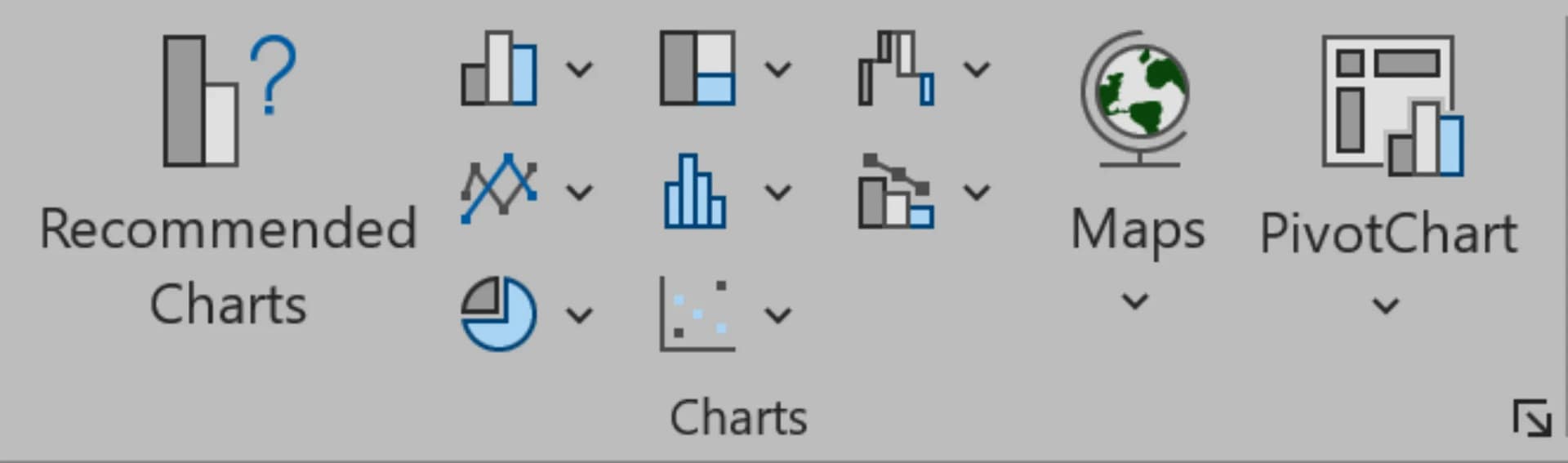Expand the Line chart dropdown arrow
The width and height of the screenshot is (1568, 463).
tap(579, 192)
